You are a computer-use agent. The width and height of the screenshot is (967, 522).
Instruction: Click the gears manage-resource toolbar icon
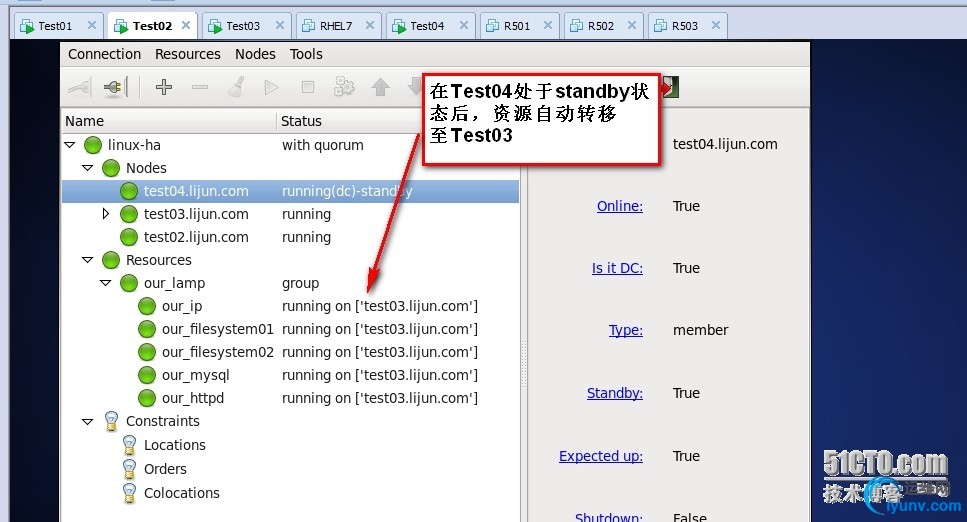(x=344, y=87)
